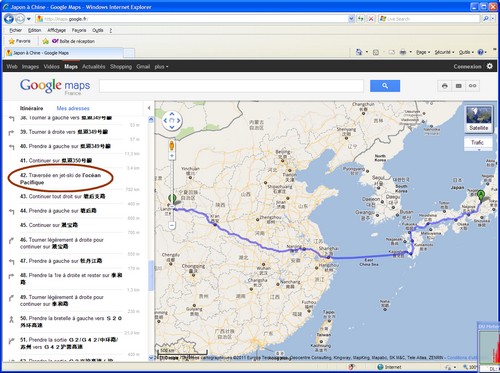500x373 pixels.
Task: Click the Favoris star button
Action: point(19,41)
